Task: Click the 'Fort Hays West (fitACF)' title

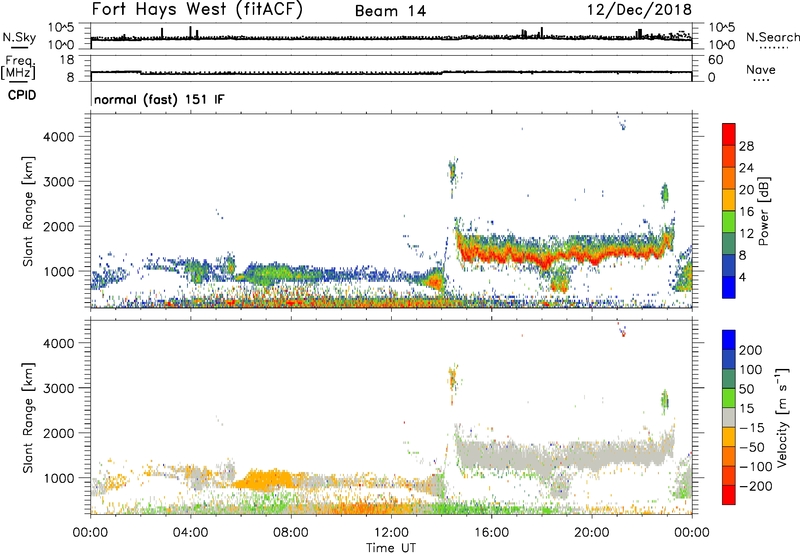Action: [197, 9]
